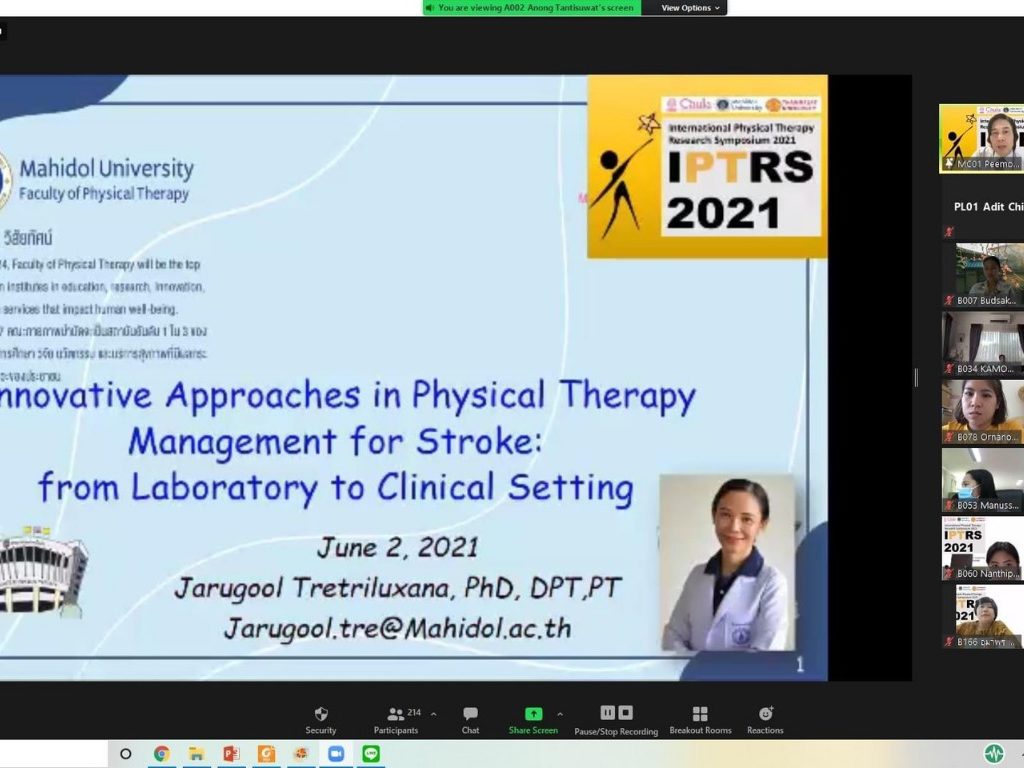This screenshot has height=768, width=1024.
Task: Click 'from Laboratory to Clinical Setting' line
Action: [336, 488]
